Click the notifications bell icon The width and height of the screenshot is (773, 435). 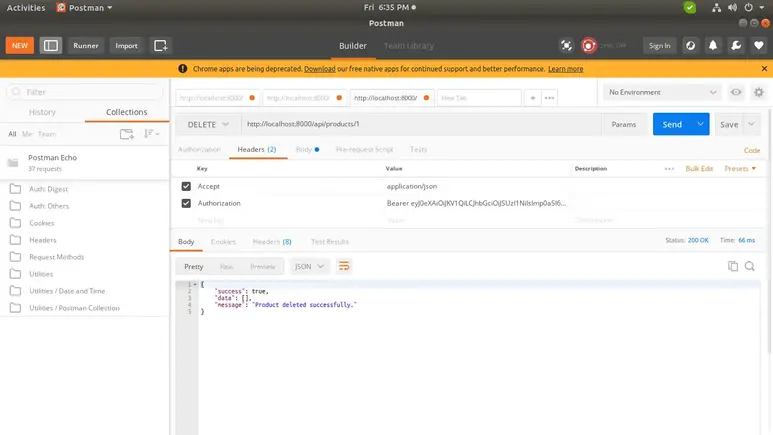click(x=713, y=45)
